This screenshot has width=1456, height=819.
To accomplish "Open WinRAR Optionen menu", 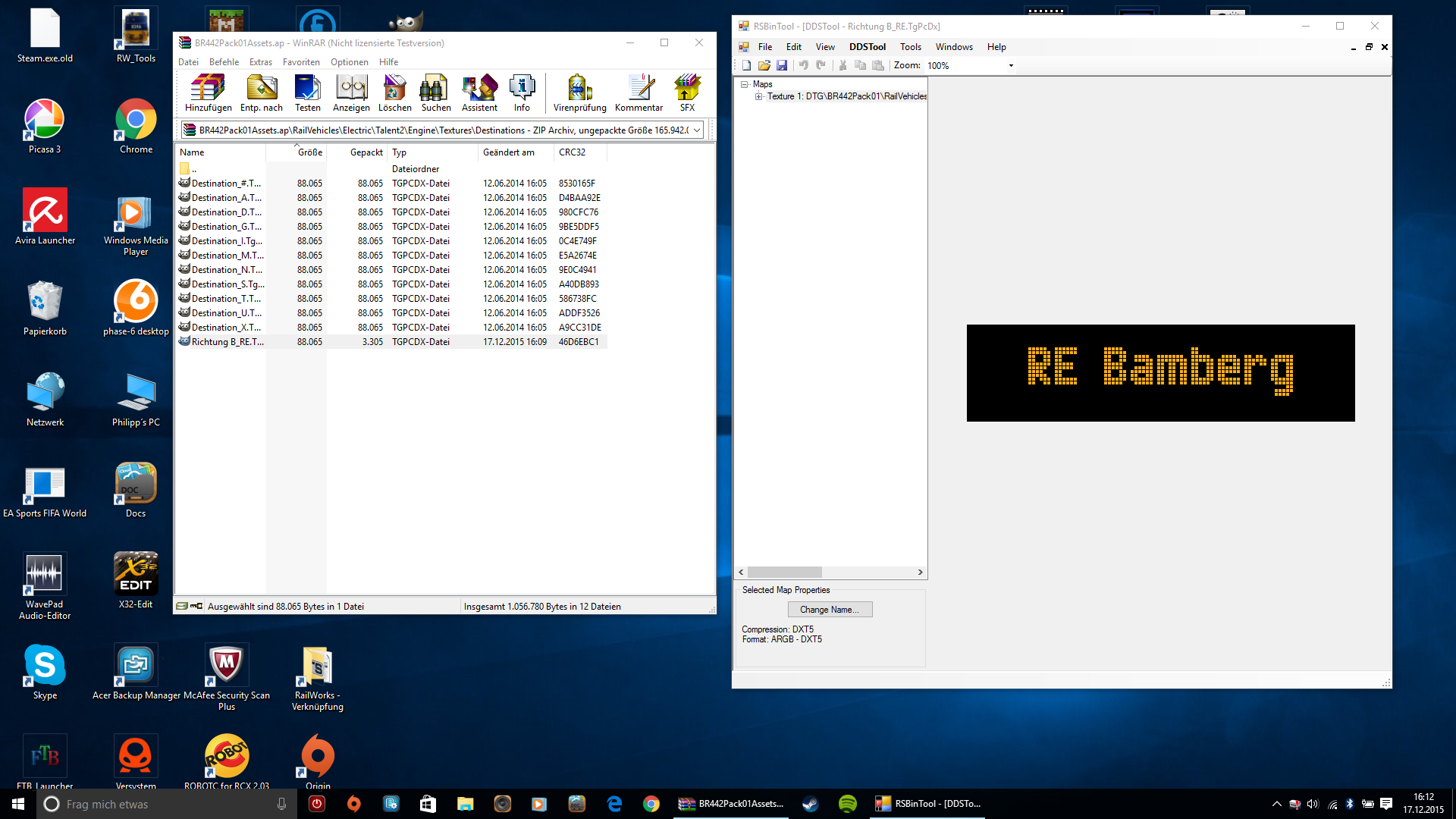I will (x=349, y=62).
